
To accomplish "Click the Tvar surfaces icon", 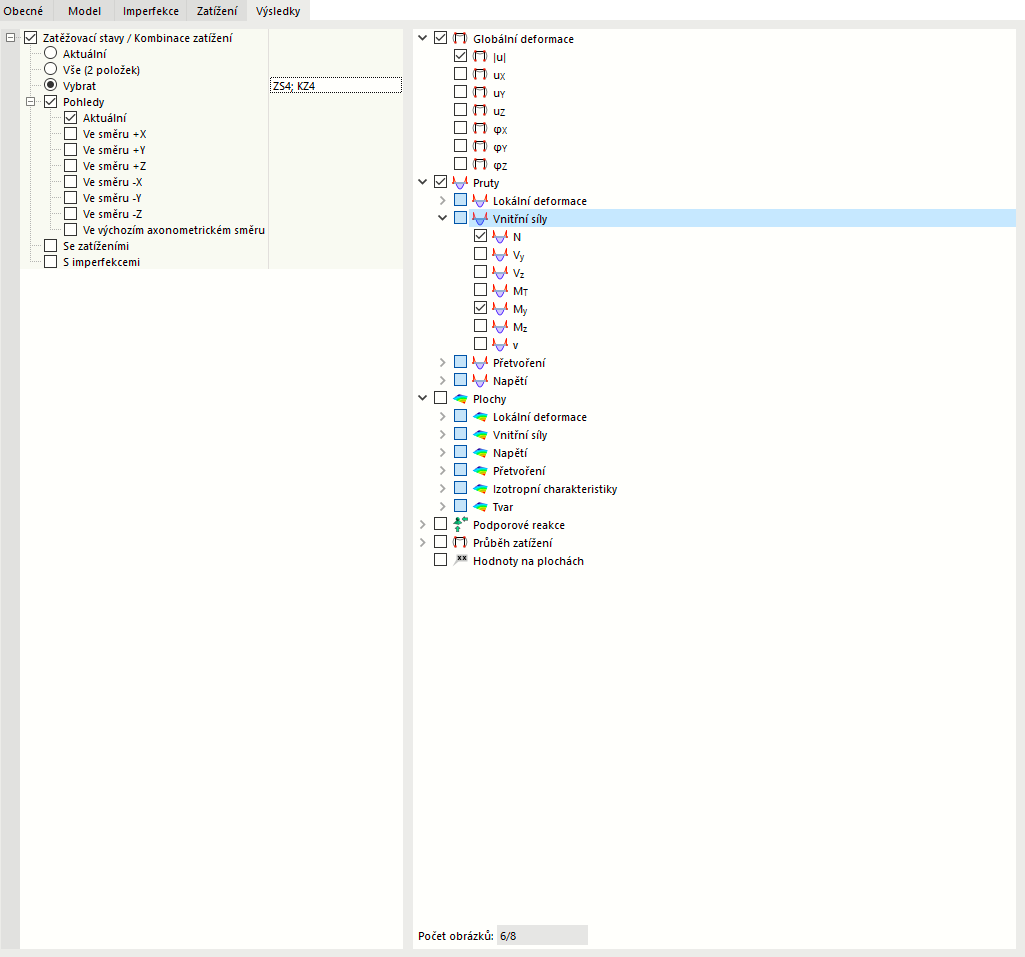I will coord(480,506).
